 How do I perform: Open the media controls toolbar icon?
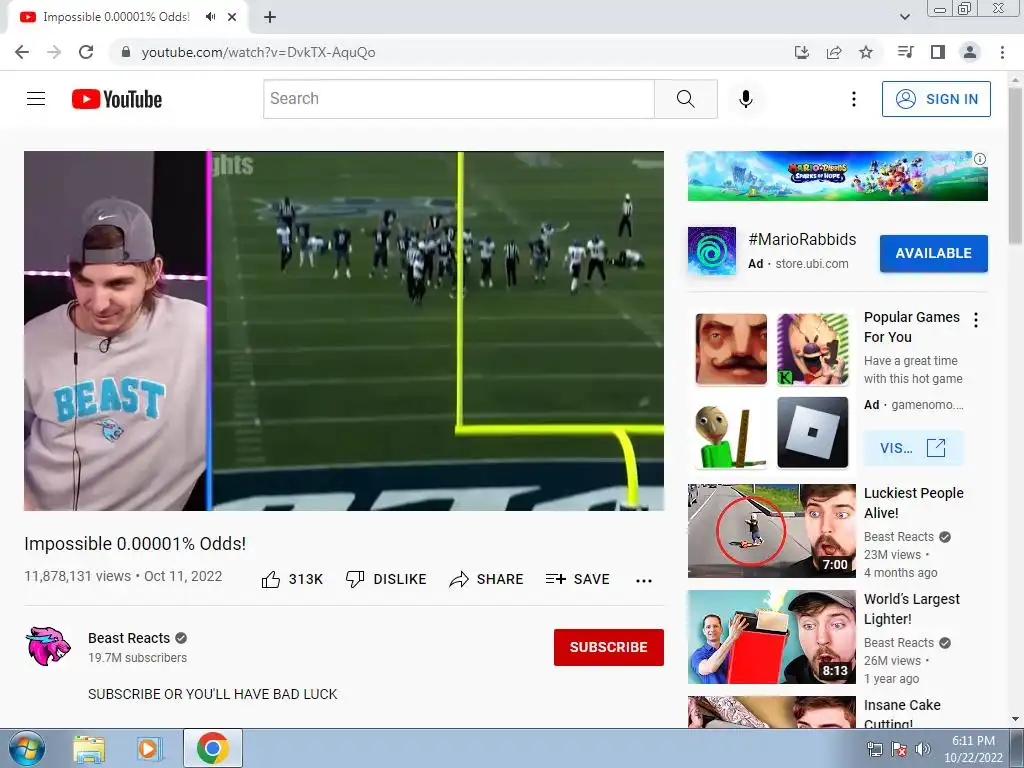(905, 52)
